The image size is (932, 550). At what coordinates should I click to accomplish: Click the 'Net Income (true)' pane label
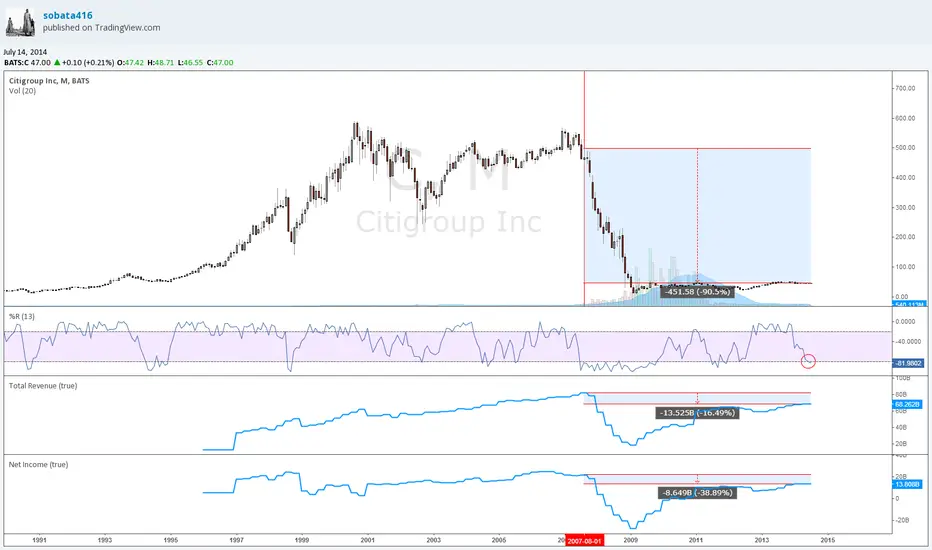38,464
